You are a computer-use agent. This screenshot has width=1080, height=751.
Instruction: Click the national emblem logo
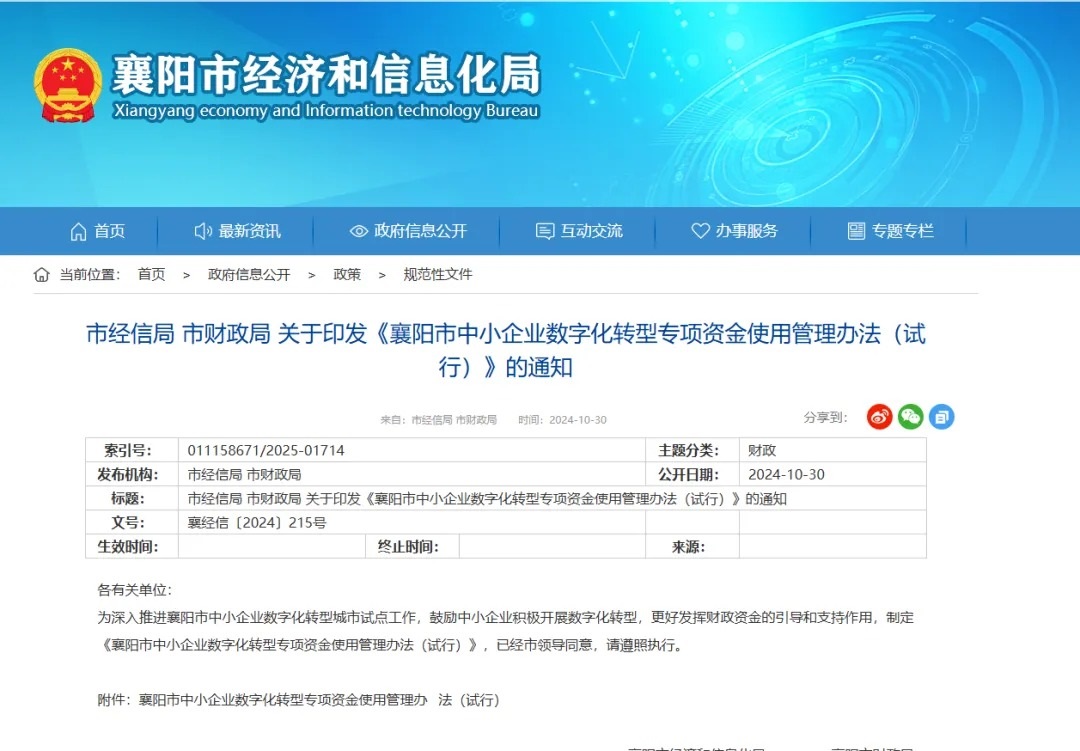(68, 86)
